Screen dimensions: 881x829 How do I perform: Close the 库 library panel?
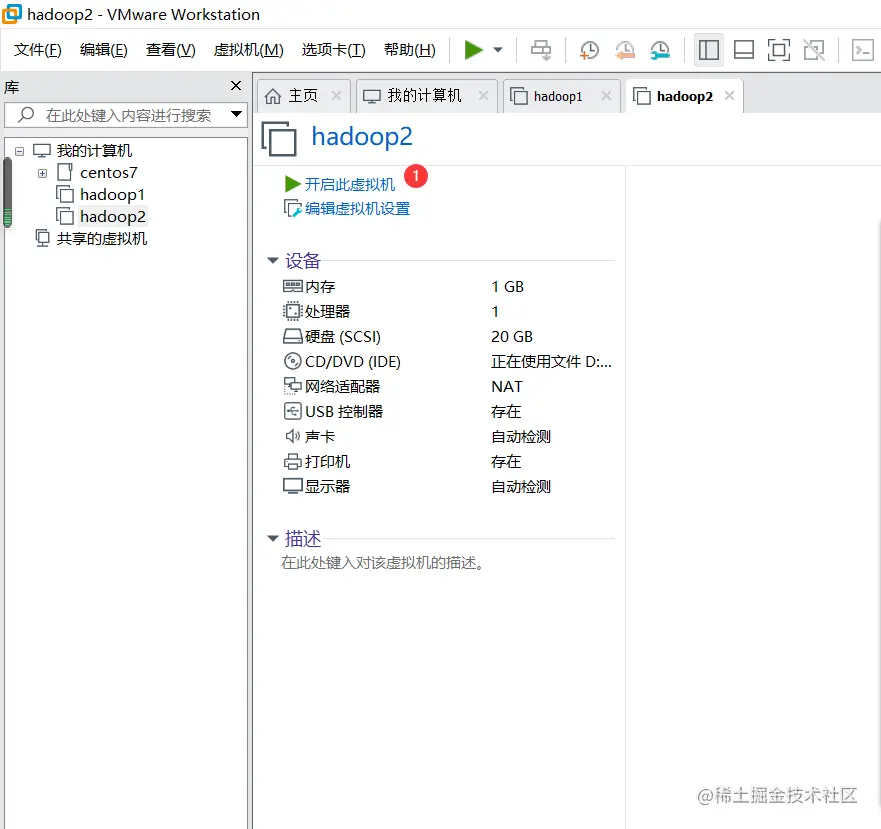(x=236, y=85)
